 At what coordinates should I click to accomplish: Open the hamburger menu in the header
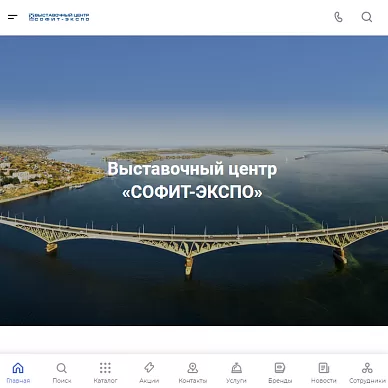pos(13,17)
